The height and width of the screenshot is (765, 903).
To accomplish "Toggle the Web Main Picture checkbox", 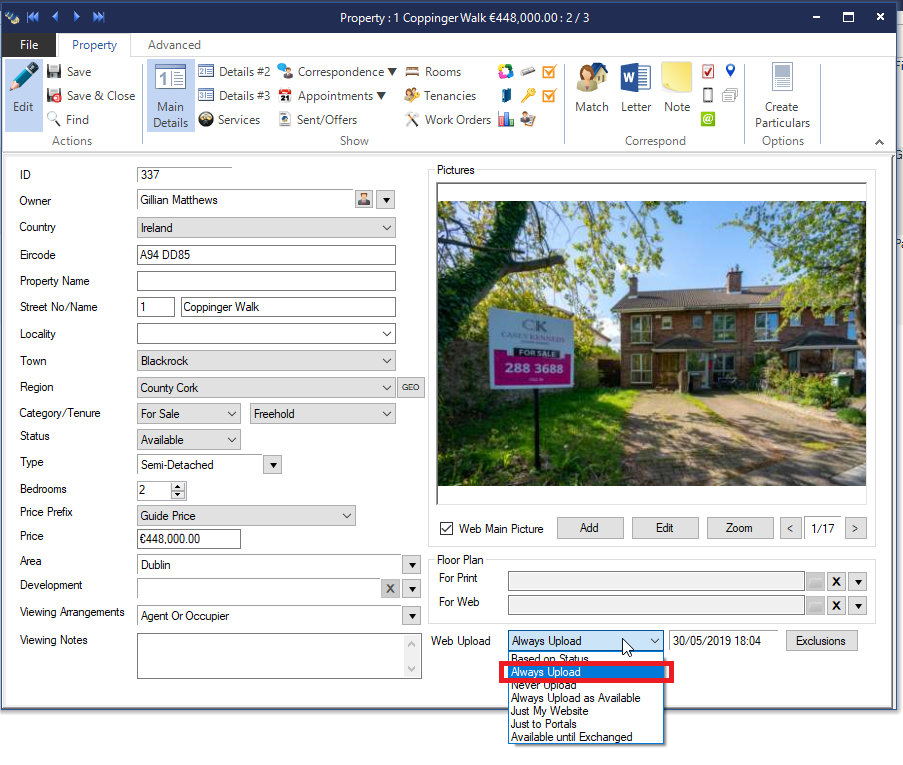I will point(446,529).
